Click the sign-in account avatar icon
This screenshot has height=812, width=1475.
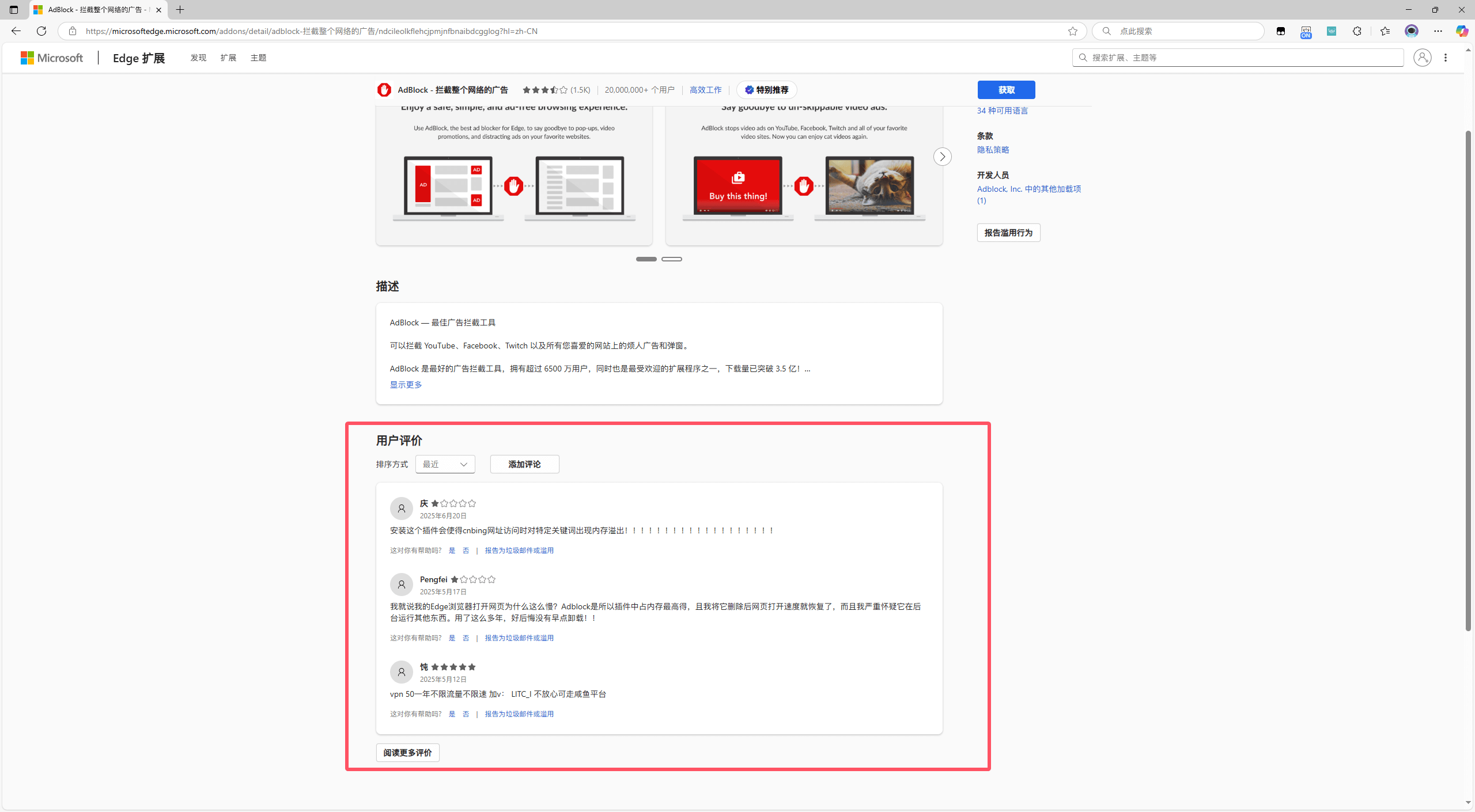pyautogui.click(x=1422, y=58)
